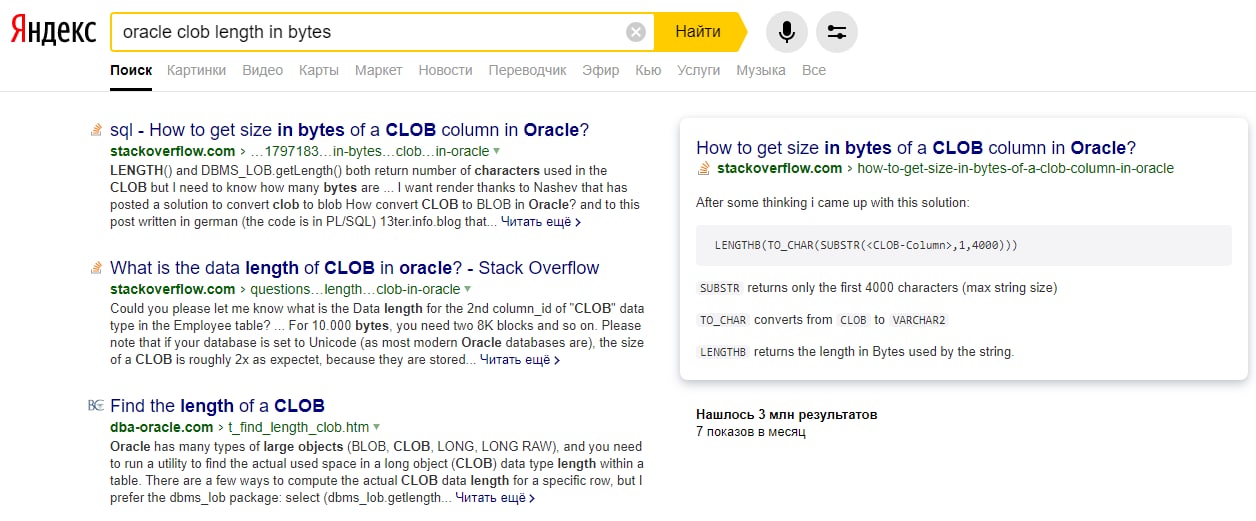
Task: Open 'How to get size in bytes of a CLOB' result
Action: coord(349,130)
